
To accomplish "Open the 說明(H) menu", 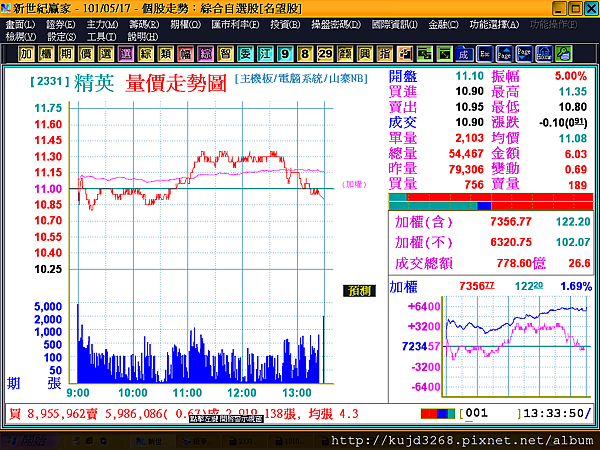I will coord(143,37).
